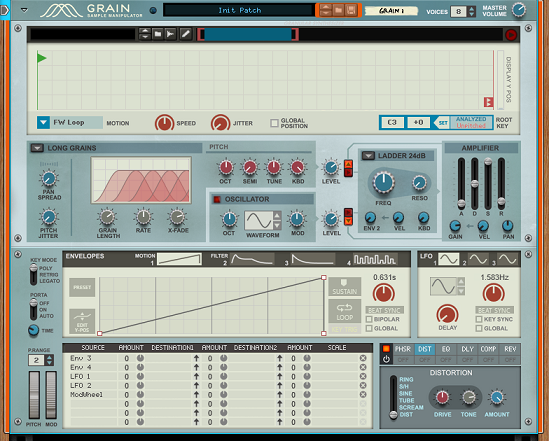Click the patch up/down selector arrows
Screen dimensions: 549x441
(x=325, y=10)
